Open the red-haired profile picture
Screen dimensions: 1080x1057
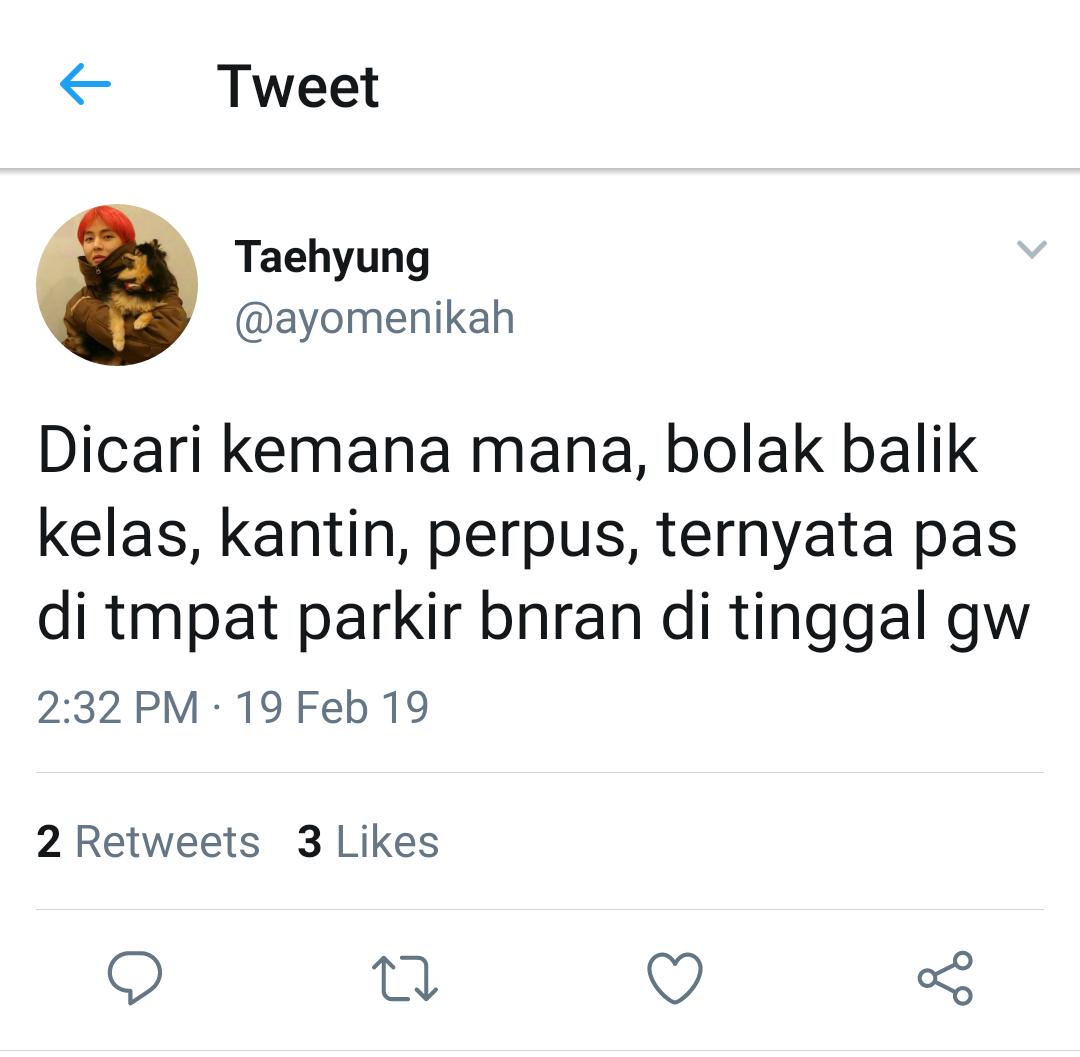[117, 285]
